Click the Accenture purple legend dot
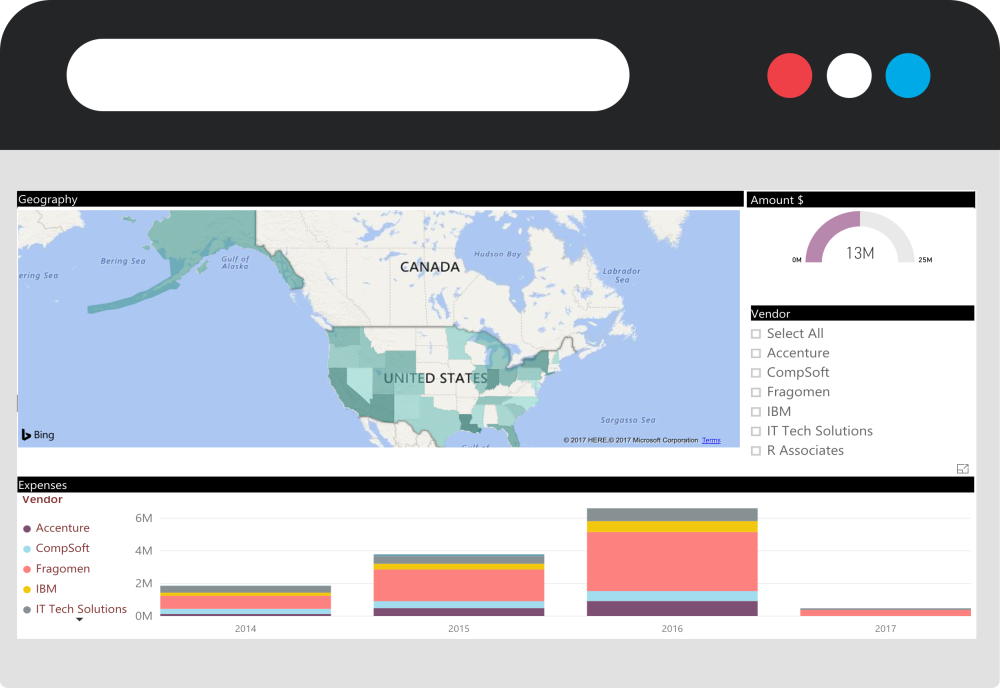Screen dimensions: 1000x688 pyautogui.click(x=26, y=529)
